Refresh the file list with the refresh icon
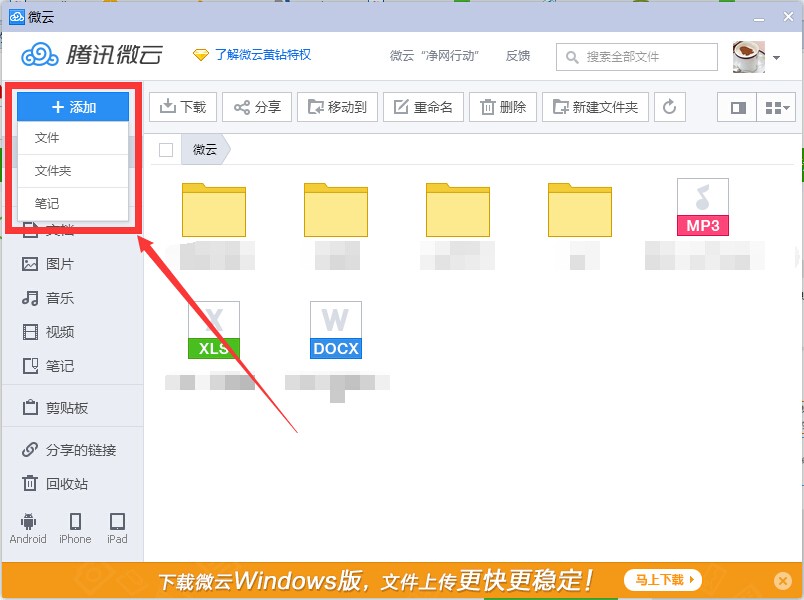 click(670, 107)
